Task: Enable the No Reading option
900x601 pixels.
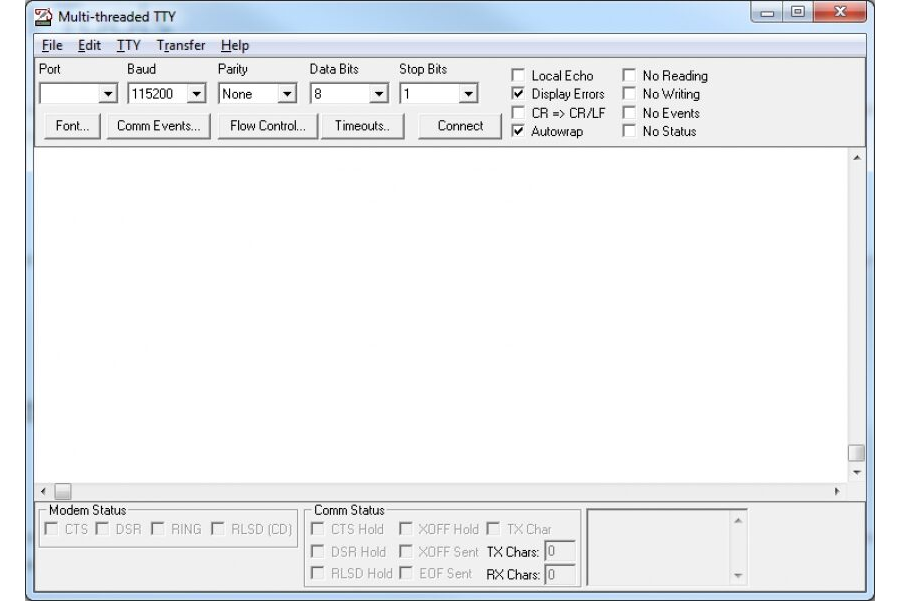Action: tap(628, 75)
